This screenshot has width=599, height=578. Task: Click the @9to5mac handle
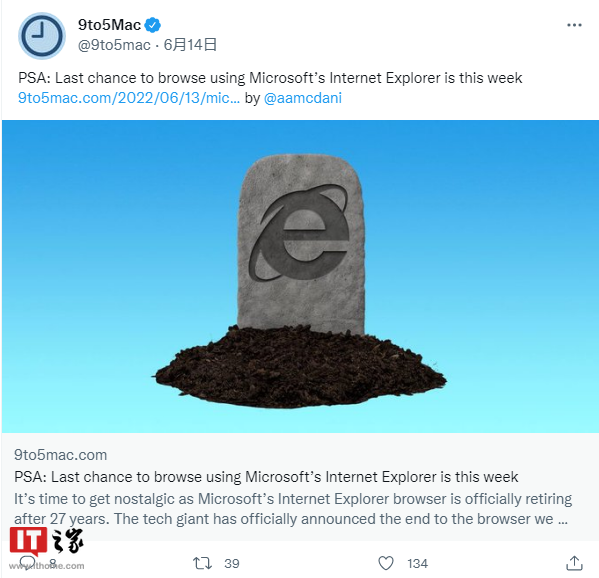(114, 45)
